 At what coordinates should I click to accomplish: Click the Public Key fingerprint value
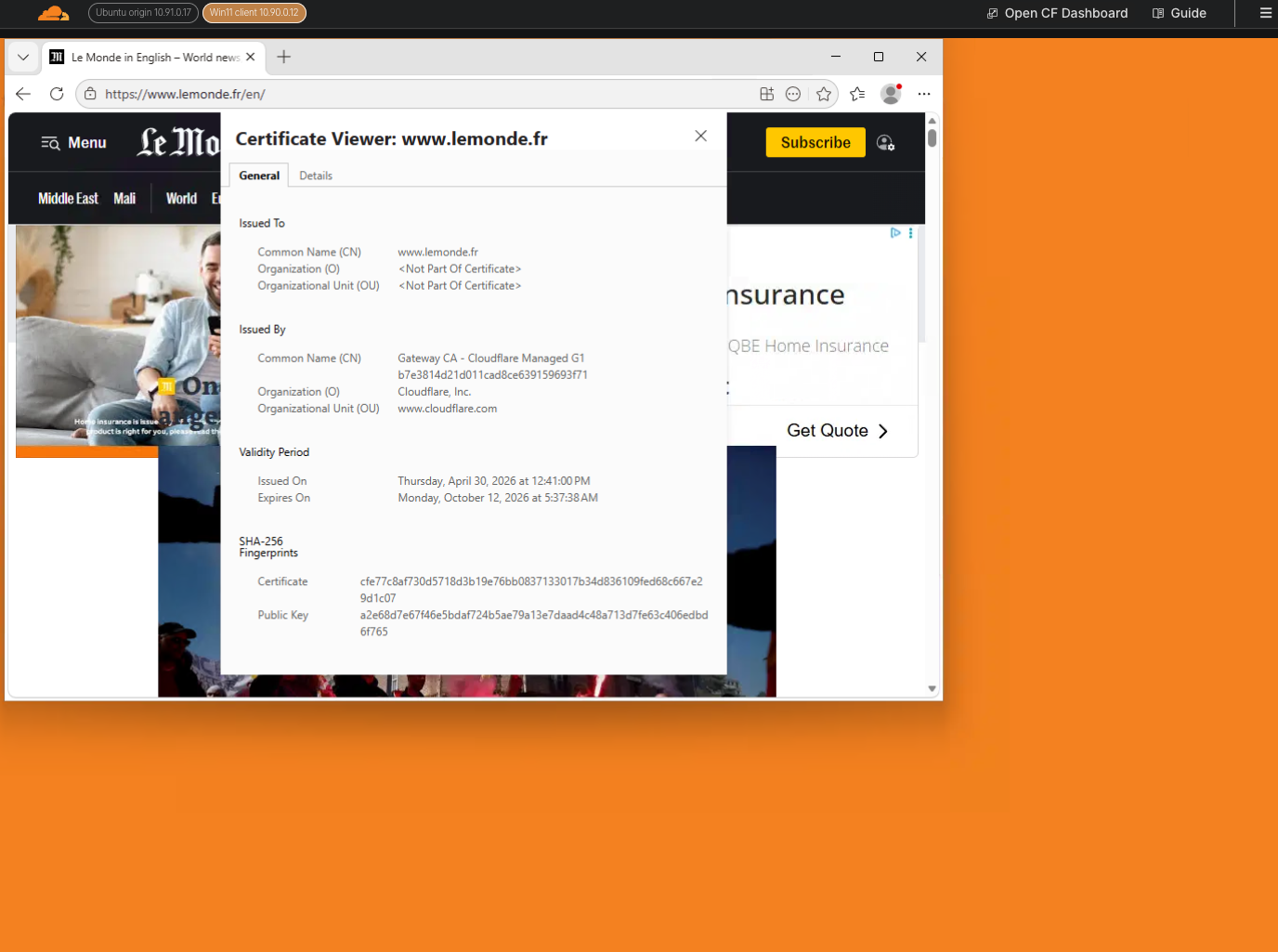pyautogui.click(x=534, y=623)
